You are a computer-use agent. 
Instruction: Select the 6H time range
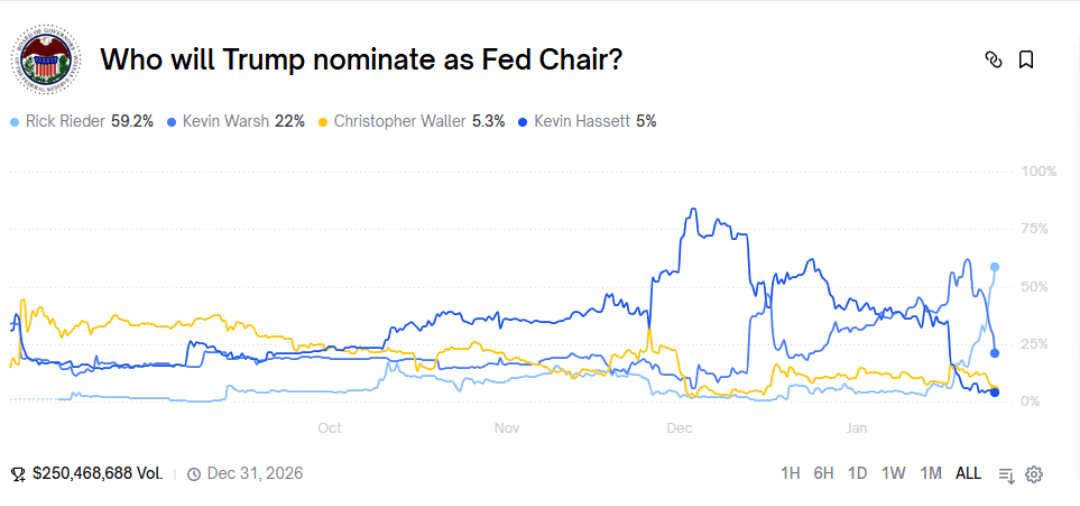(x=824, y=473)
